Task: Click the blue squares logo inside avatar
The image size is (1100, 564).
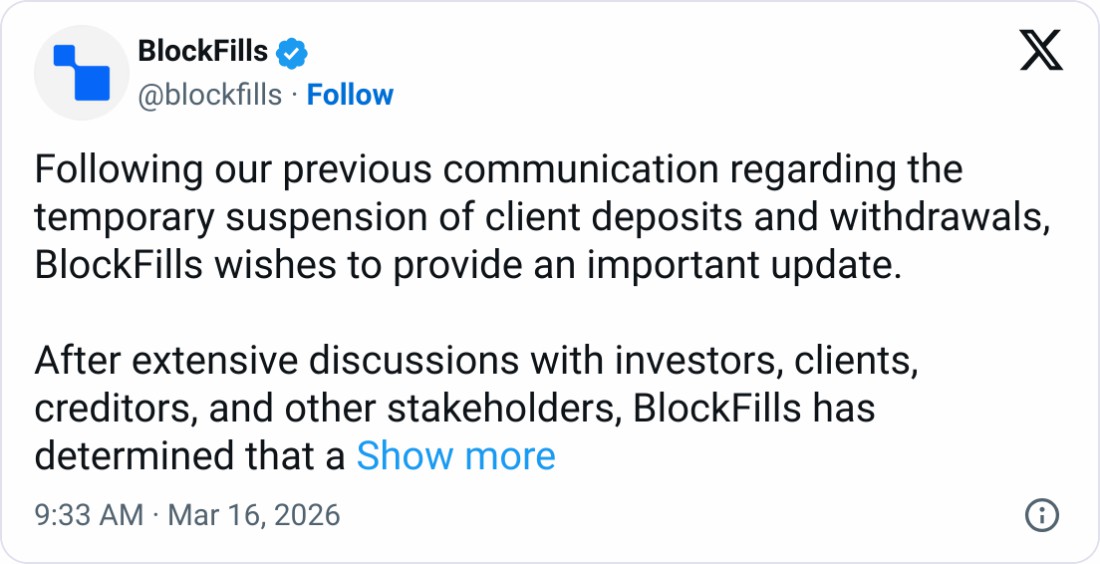Action: (79, 74)
